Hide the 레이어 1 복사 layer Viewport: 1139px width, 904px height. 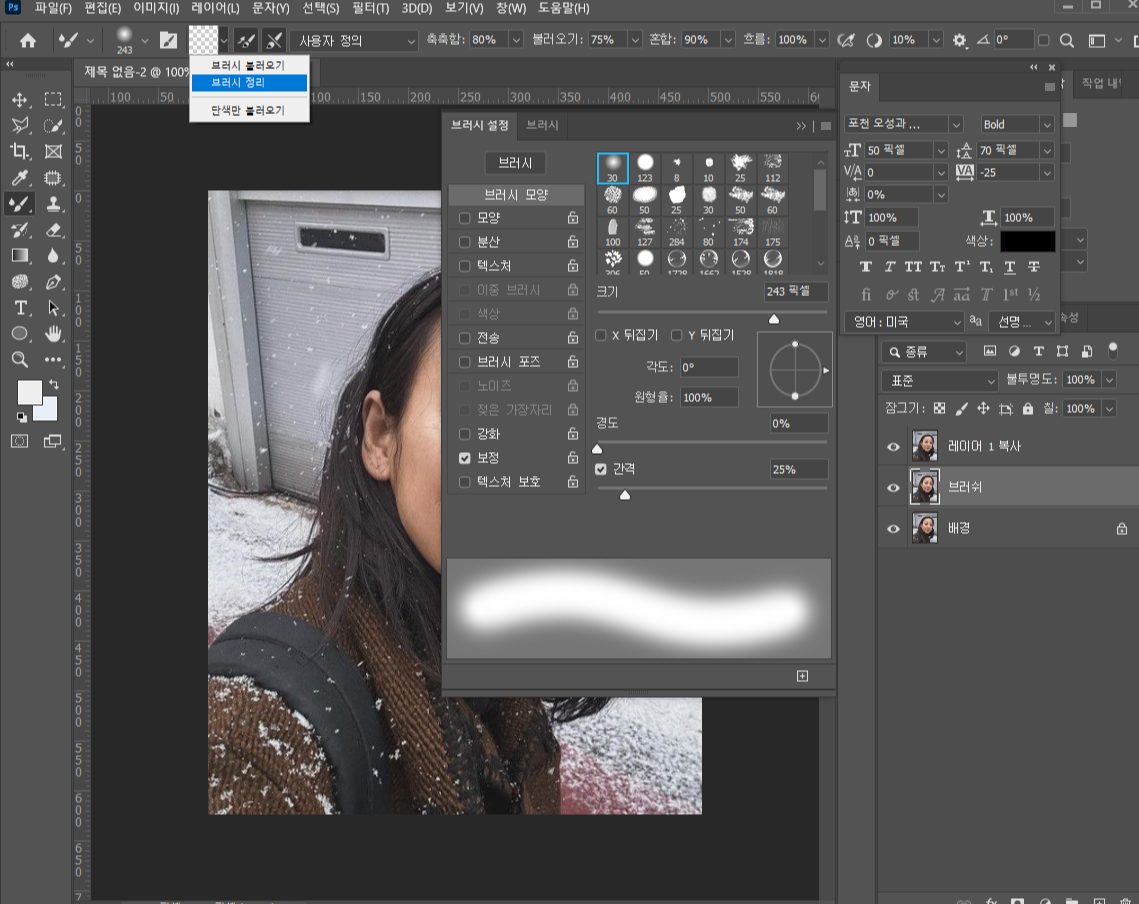click(x=893, y=447)
